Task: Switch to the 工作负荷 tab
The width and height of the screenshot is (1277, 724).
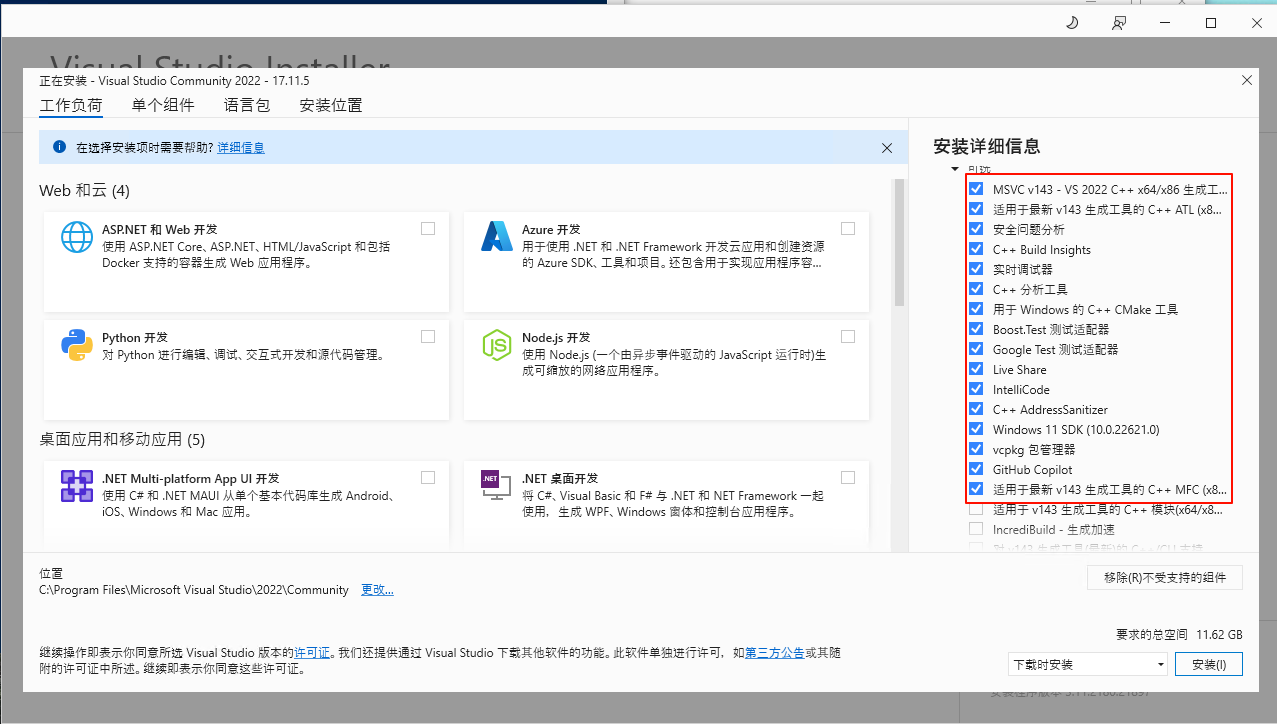Action: (70, 105)
